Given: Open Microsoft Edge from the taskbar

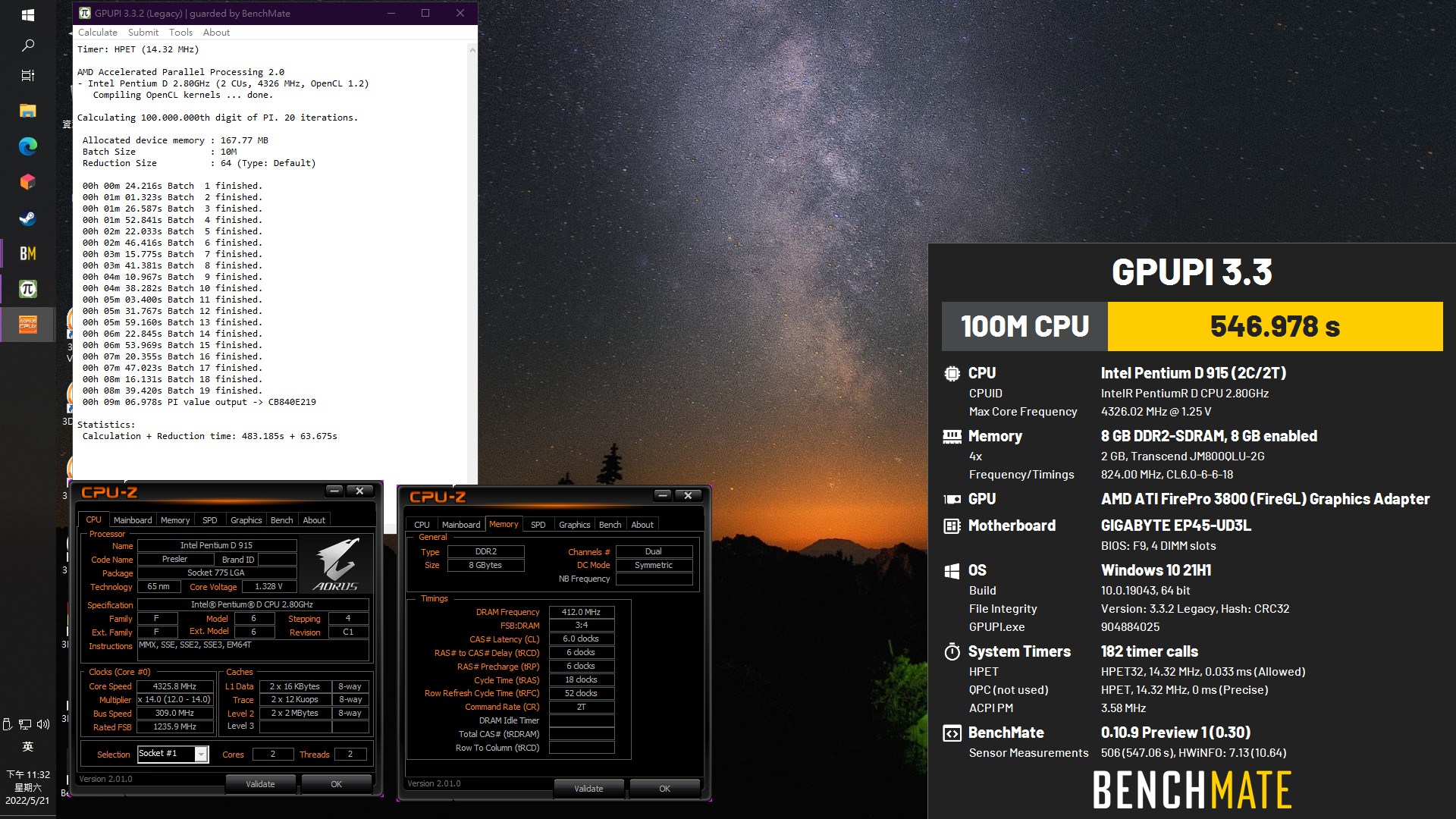Looking at the screenshot, I should pyautogui.click(x=28, y=146).
